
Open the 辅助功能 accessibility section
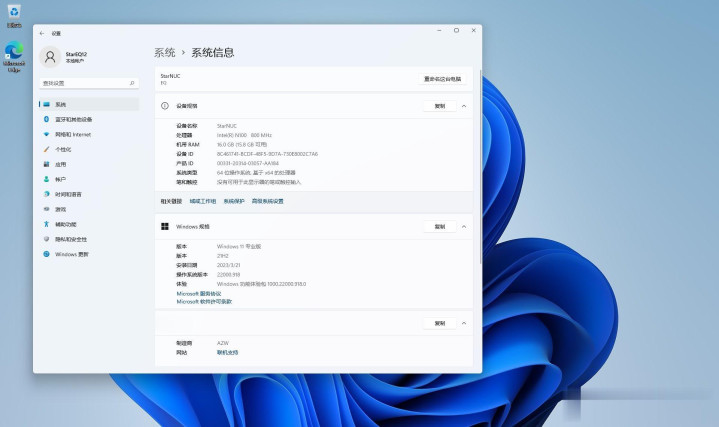(89, 224)
